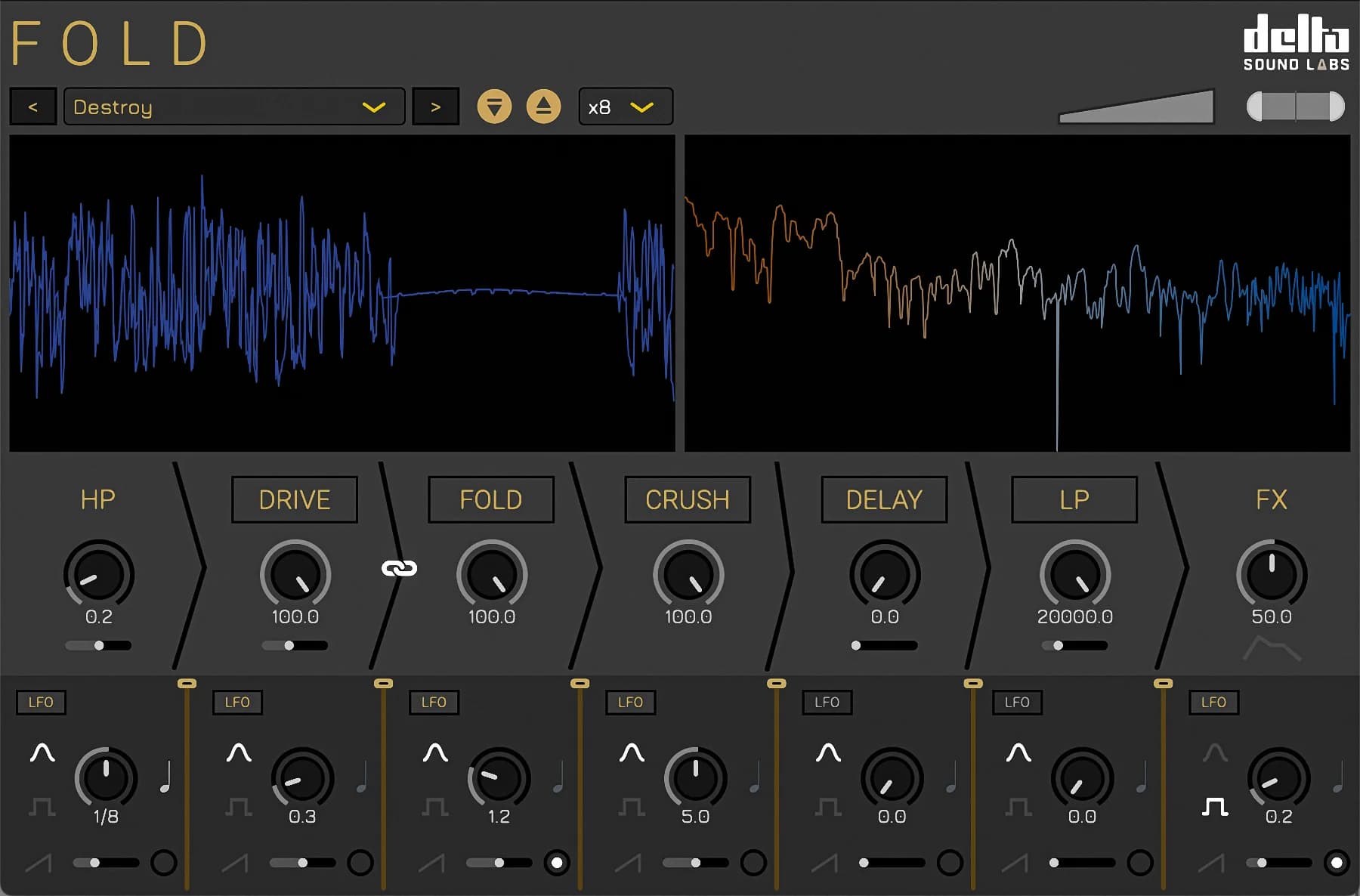Click the horizontal slider under the HP knob

[x=98, y=645]
